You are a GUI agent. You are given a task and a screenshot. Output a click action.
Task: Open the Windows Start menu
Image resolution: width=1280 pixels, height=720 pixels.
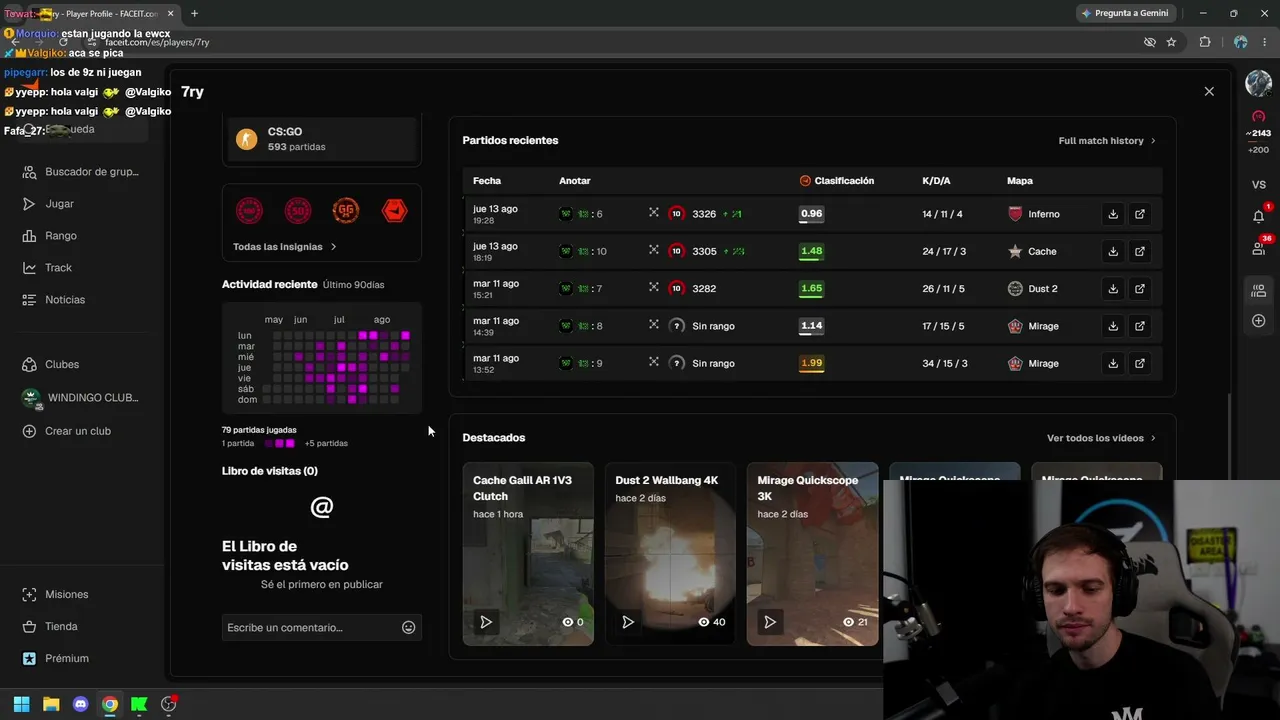tap(21, 704)
